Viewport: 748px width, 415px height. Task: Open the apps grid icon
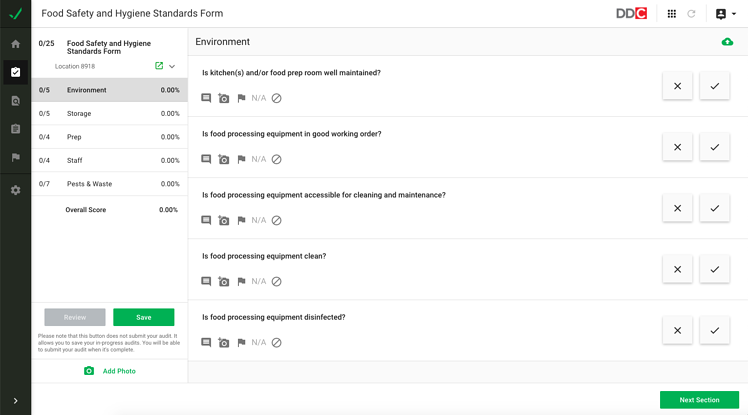coord(671,14)
